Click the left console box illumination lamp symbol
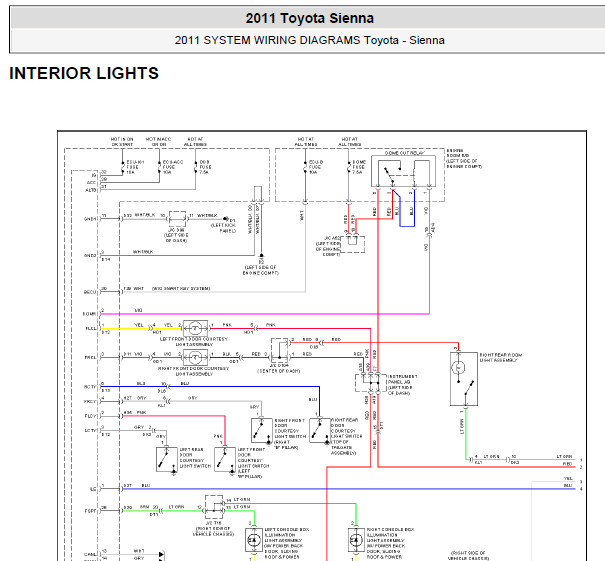605x561 pixels. click(253, 540)
